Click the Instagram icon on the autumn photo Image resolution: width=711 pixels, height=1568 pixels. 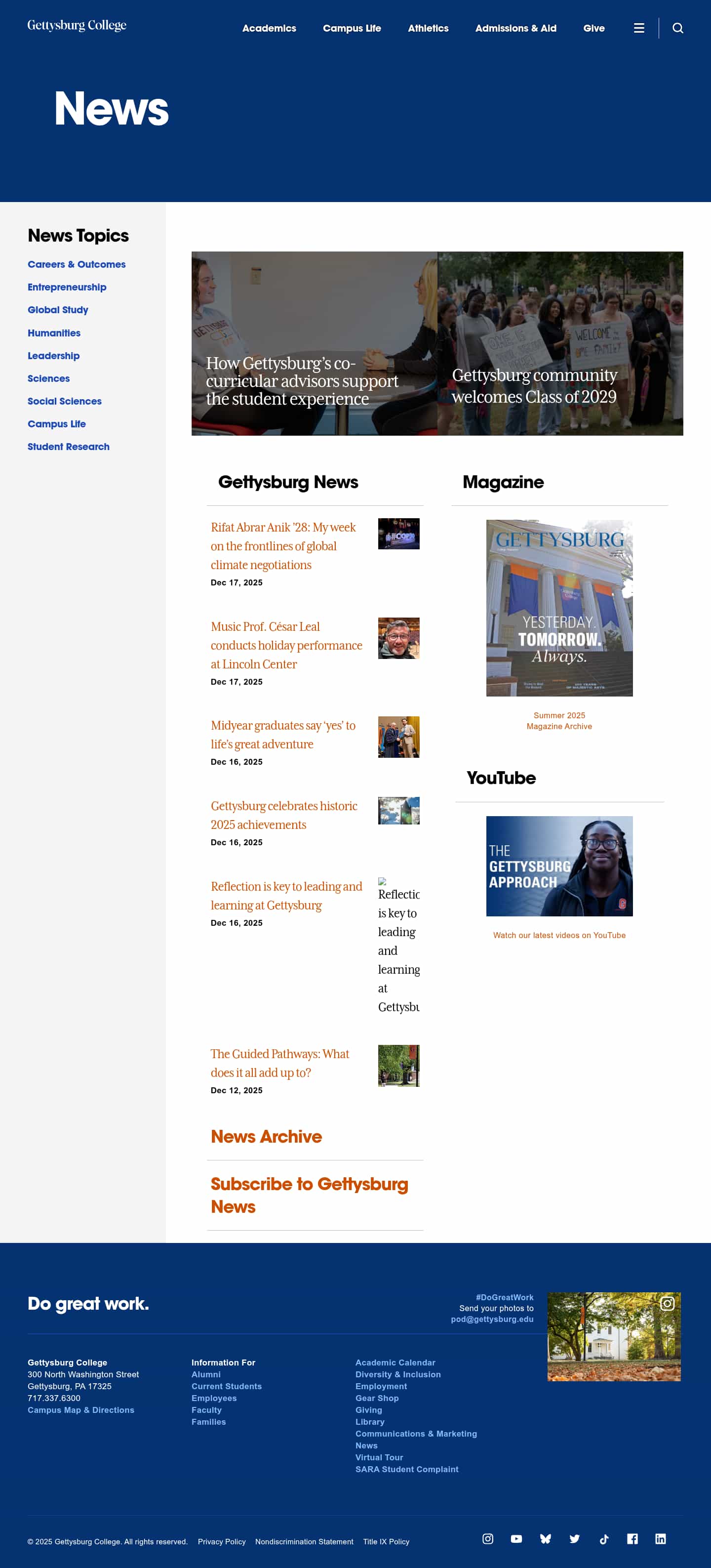click(667, 1304)
